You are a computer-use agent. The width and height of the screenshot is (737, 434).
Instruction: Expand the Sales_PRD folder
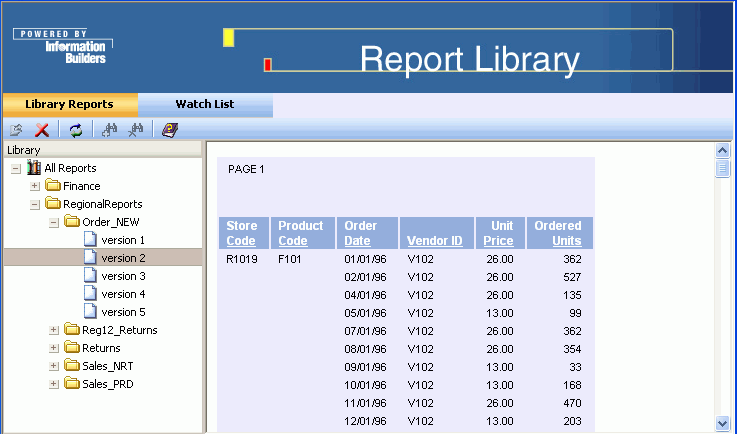pyautogui.click(x=54, y=384)
